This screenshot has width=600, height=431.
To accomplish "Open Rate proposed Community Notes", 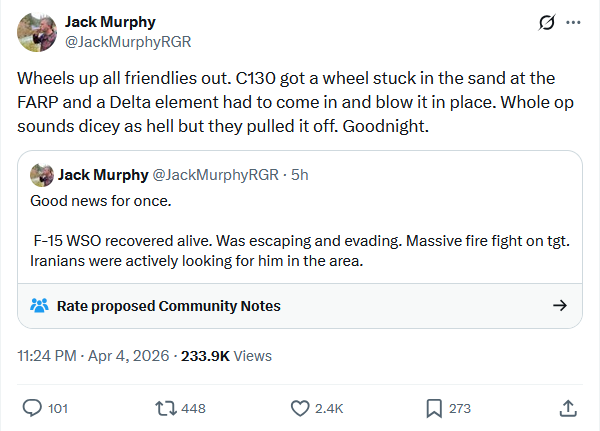I will (168, 306).
